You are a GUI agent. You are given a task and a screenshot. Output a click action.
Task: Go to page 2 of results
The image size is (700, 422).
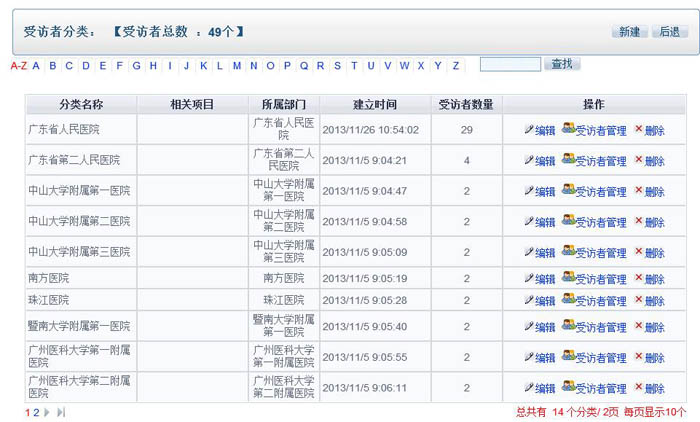(x=36, y=413)
